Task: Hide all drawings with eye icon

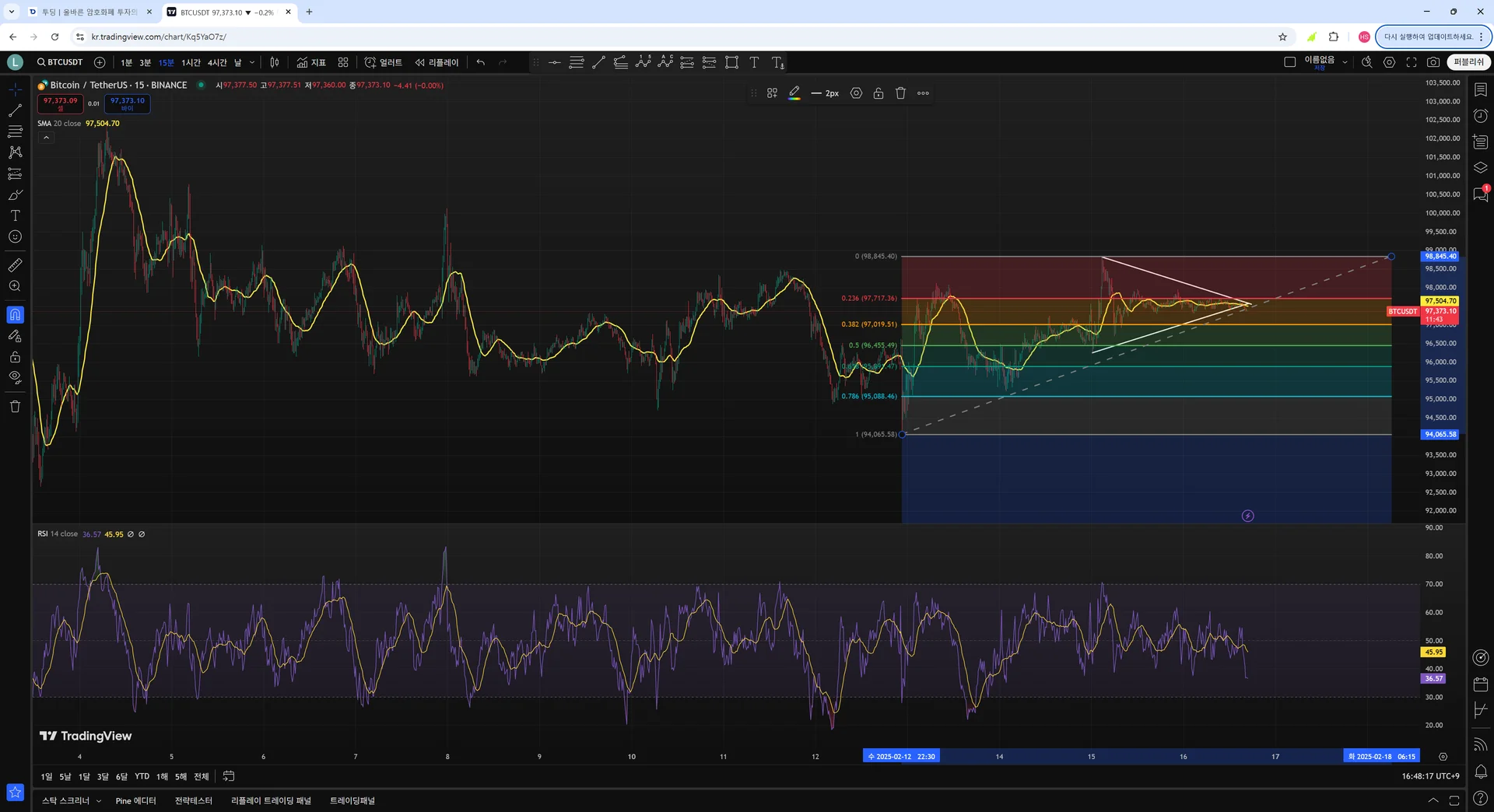Action: [x=15, y=378]
